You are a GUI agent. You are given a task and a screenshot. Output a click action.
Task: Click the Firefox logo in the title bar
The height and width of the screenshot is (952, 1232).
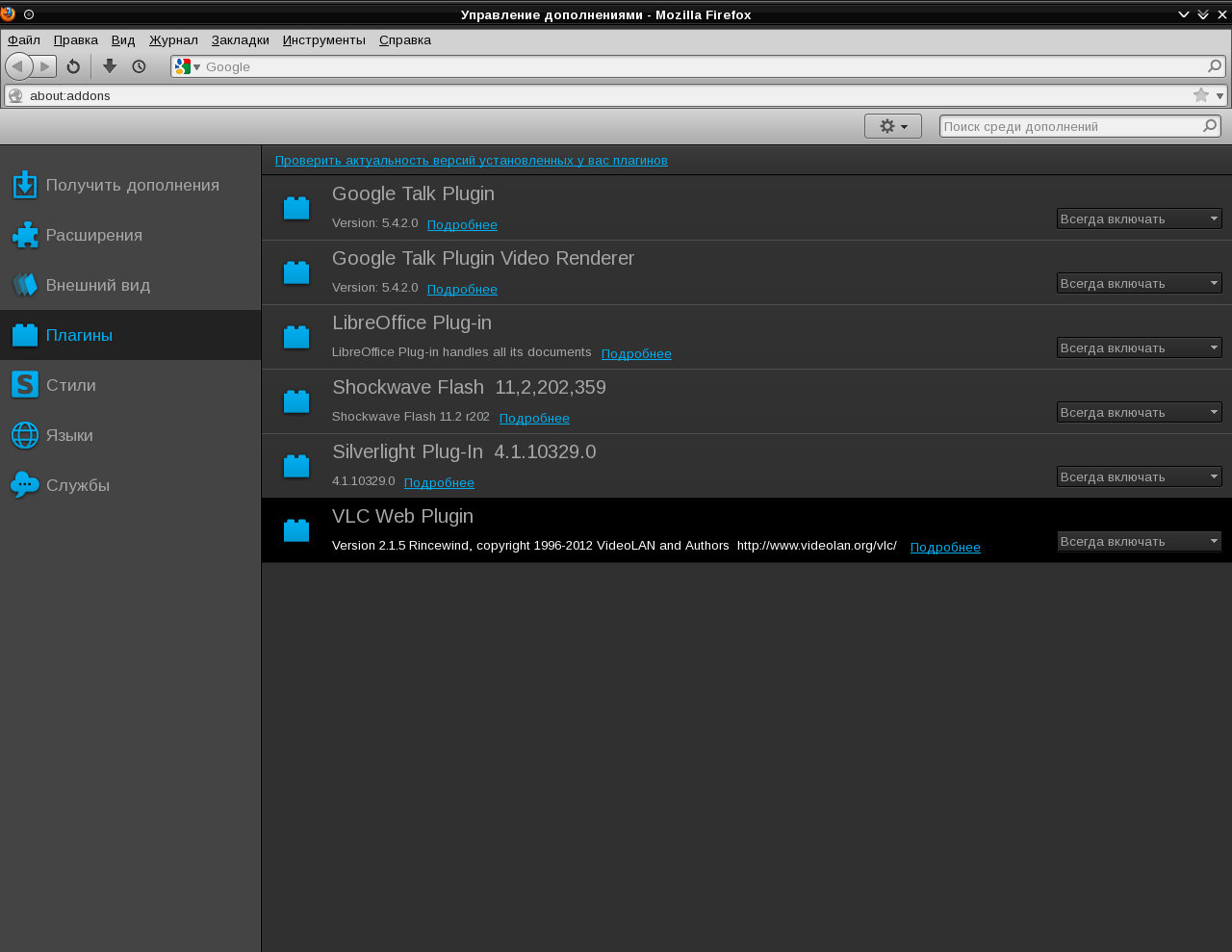click(8, 13)
